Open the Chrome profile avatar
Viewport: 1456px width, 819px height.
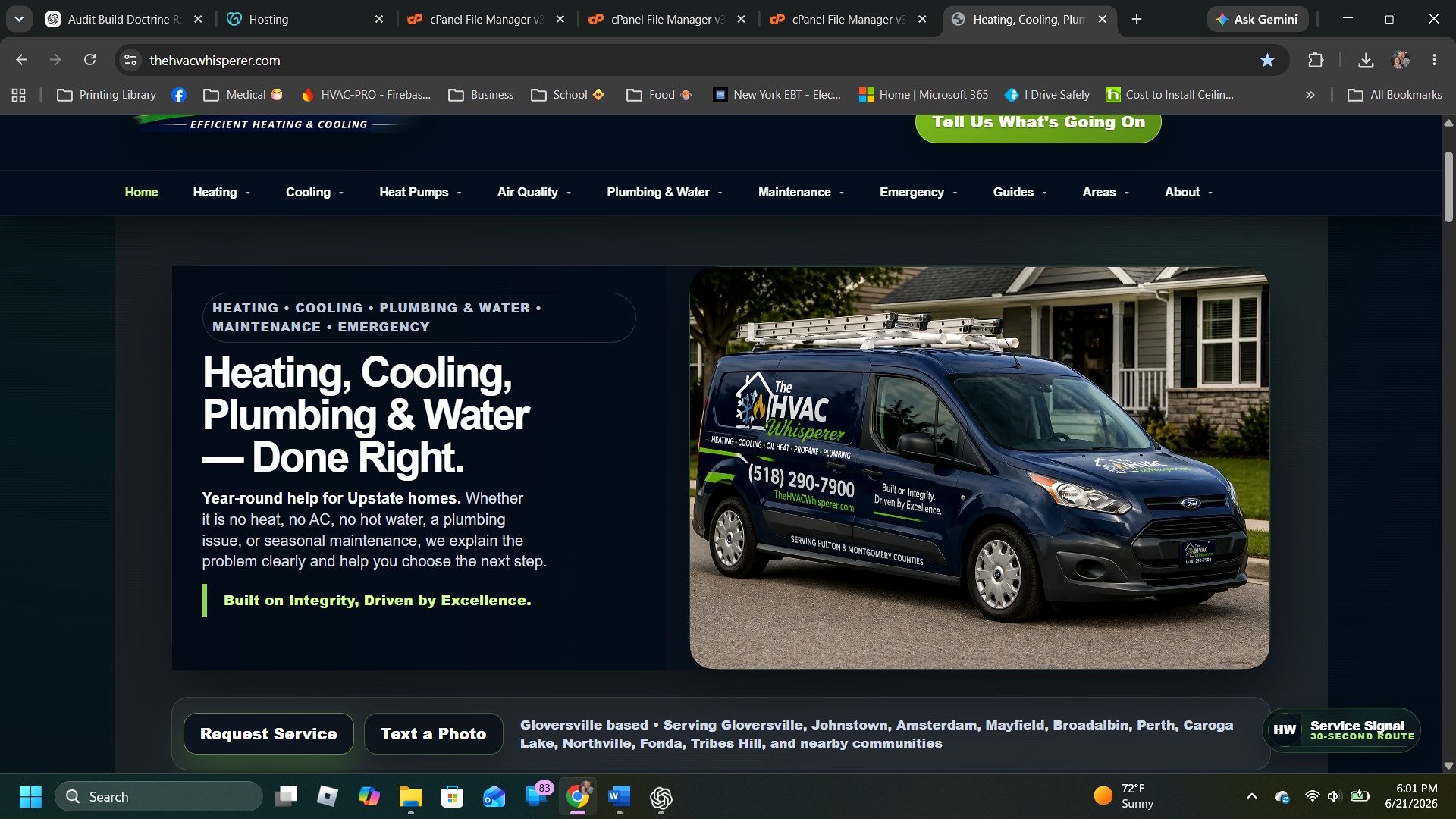tap(1401, 60)
